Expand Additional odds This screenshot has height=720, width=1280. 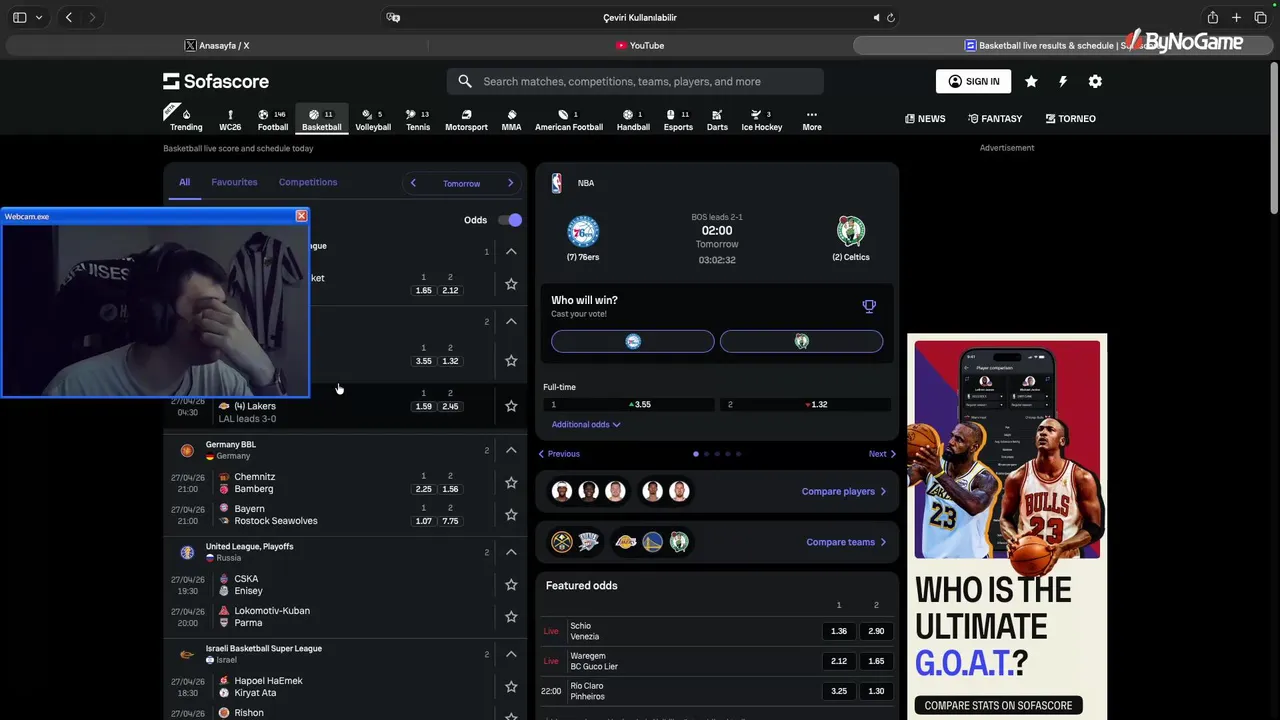(586, 425)
